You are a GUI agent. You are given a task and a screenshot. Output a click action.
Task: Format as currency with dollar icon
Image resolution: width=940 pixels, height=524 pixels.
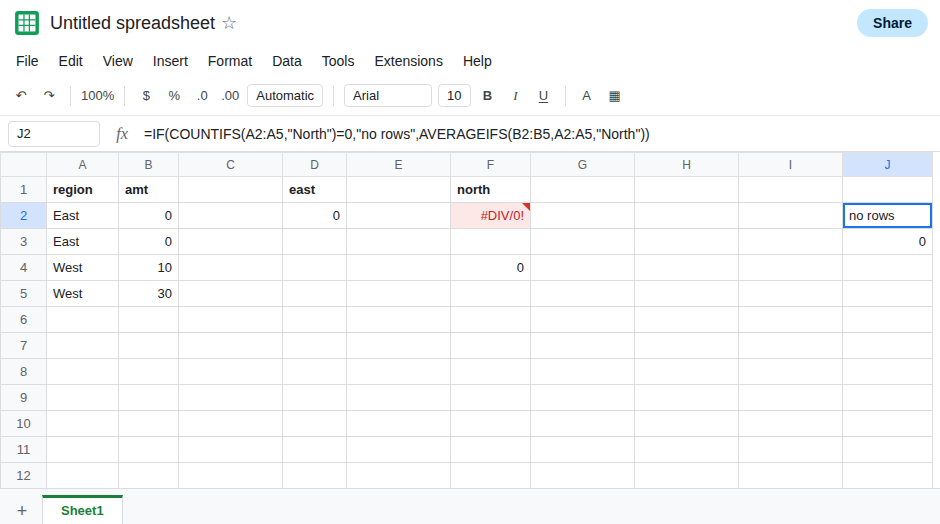tap(146, 95)
